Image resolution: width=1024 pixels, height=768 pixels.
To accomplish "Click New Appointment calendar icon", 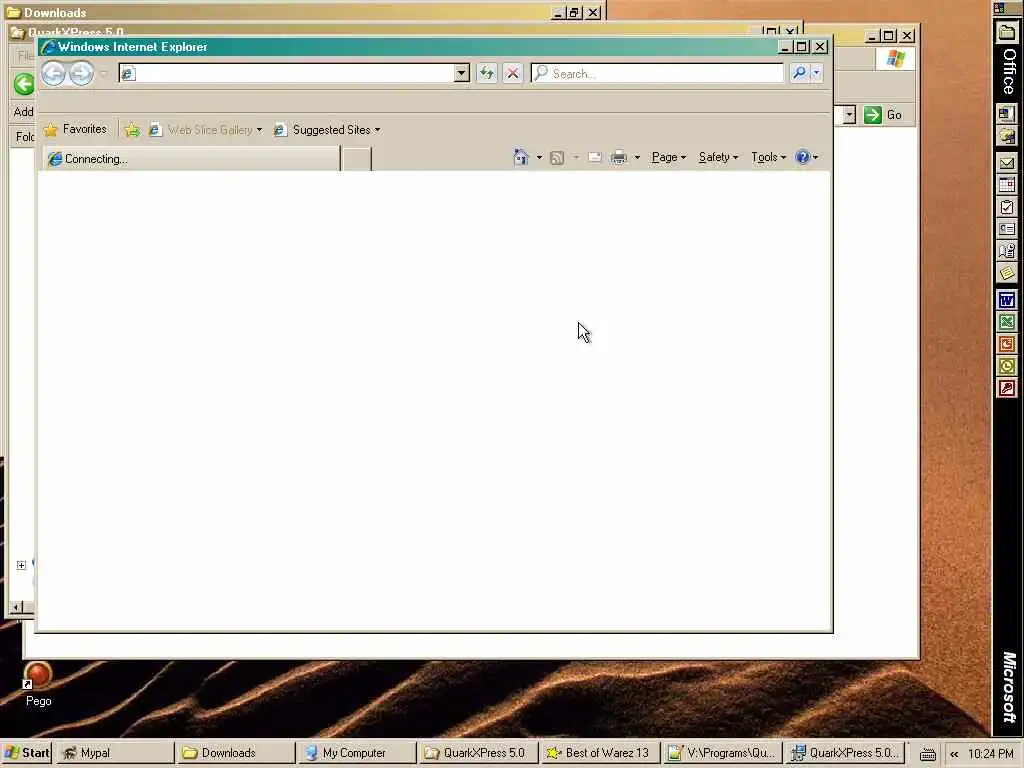I will pos(1006,185).
